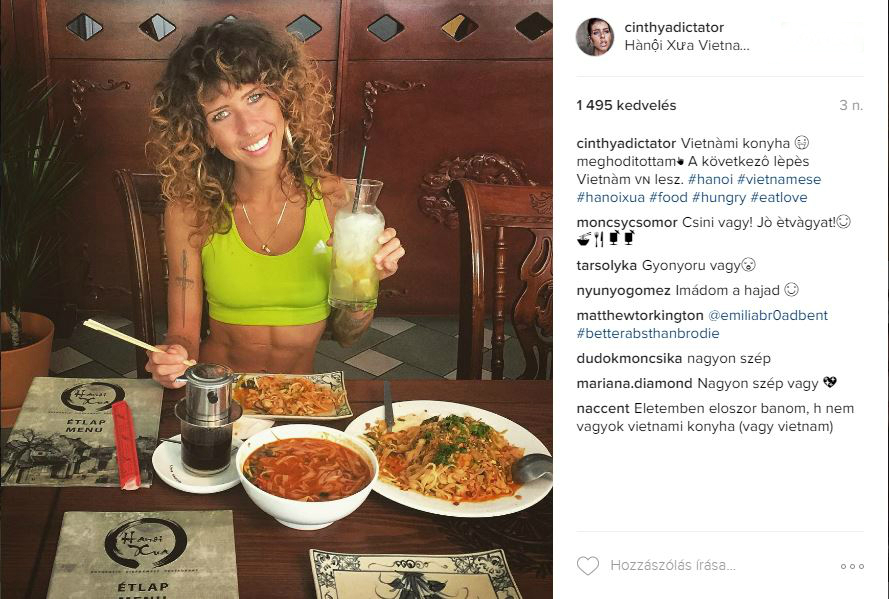View the 1 495 kedvelés likes list
The width and height of the screenshot is (889, 599).
point(626,105)
